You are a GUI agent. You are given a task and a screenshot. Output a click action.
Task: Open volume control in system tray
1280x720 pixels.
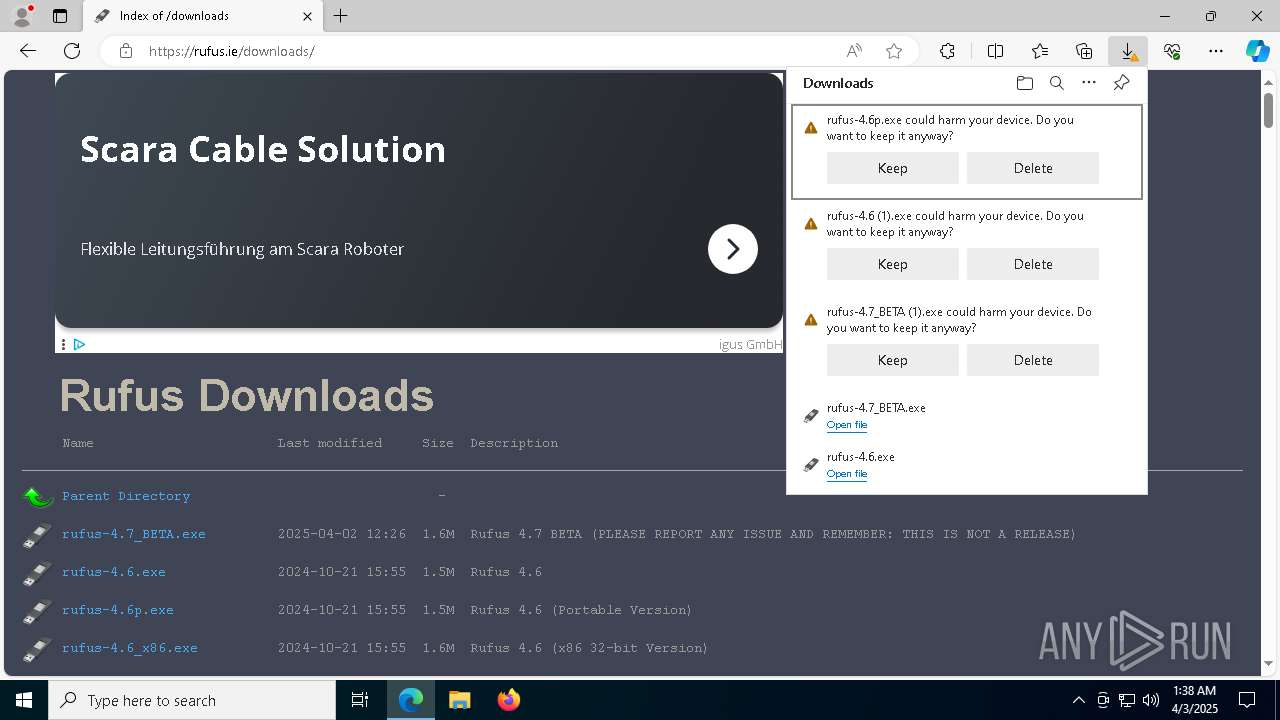click(1151, 700)
